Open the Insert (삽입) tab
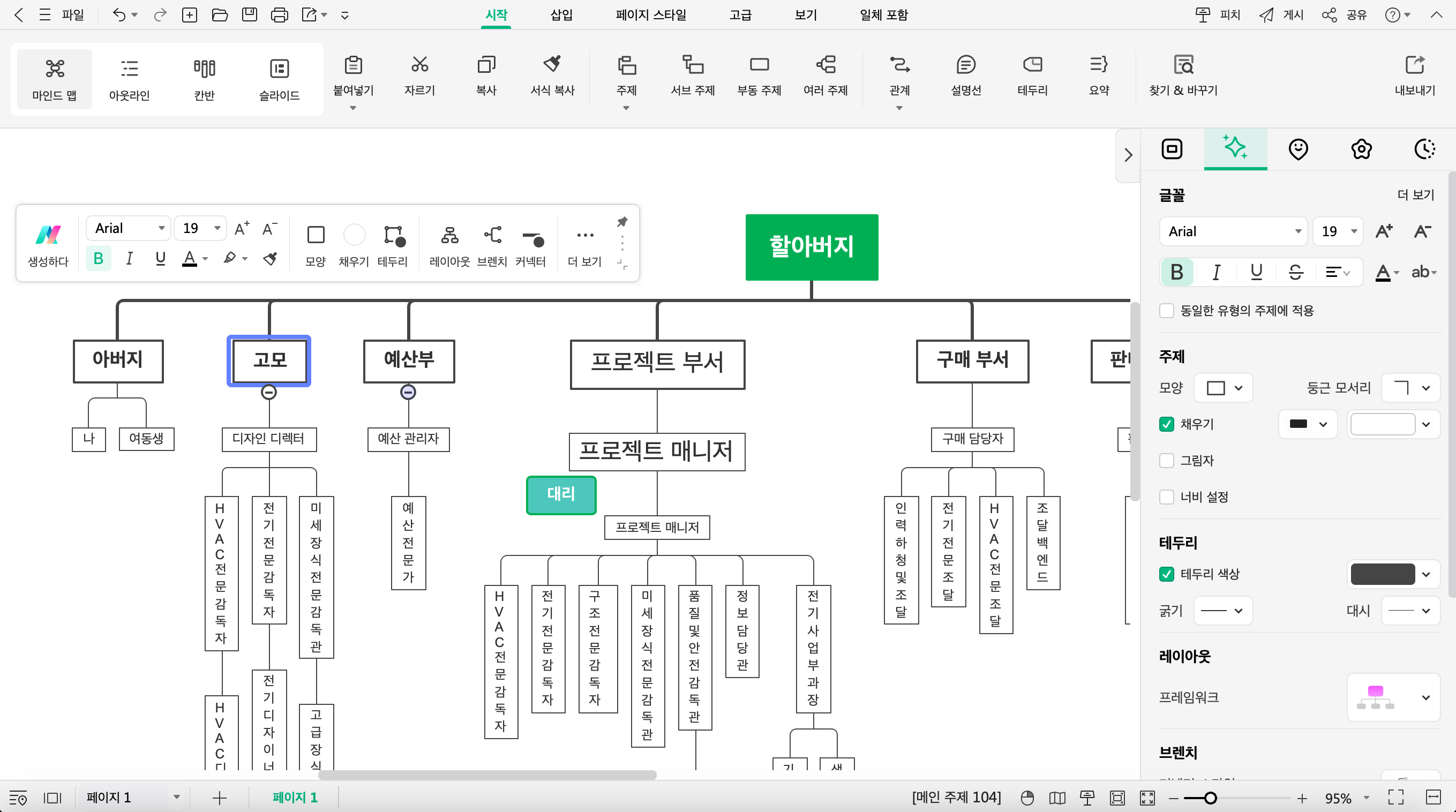Viewport: 1456px width, 812px height. 561,14
